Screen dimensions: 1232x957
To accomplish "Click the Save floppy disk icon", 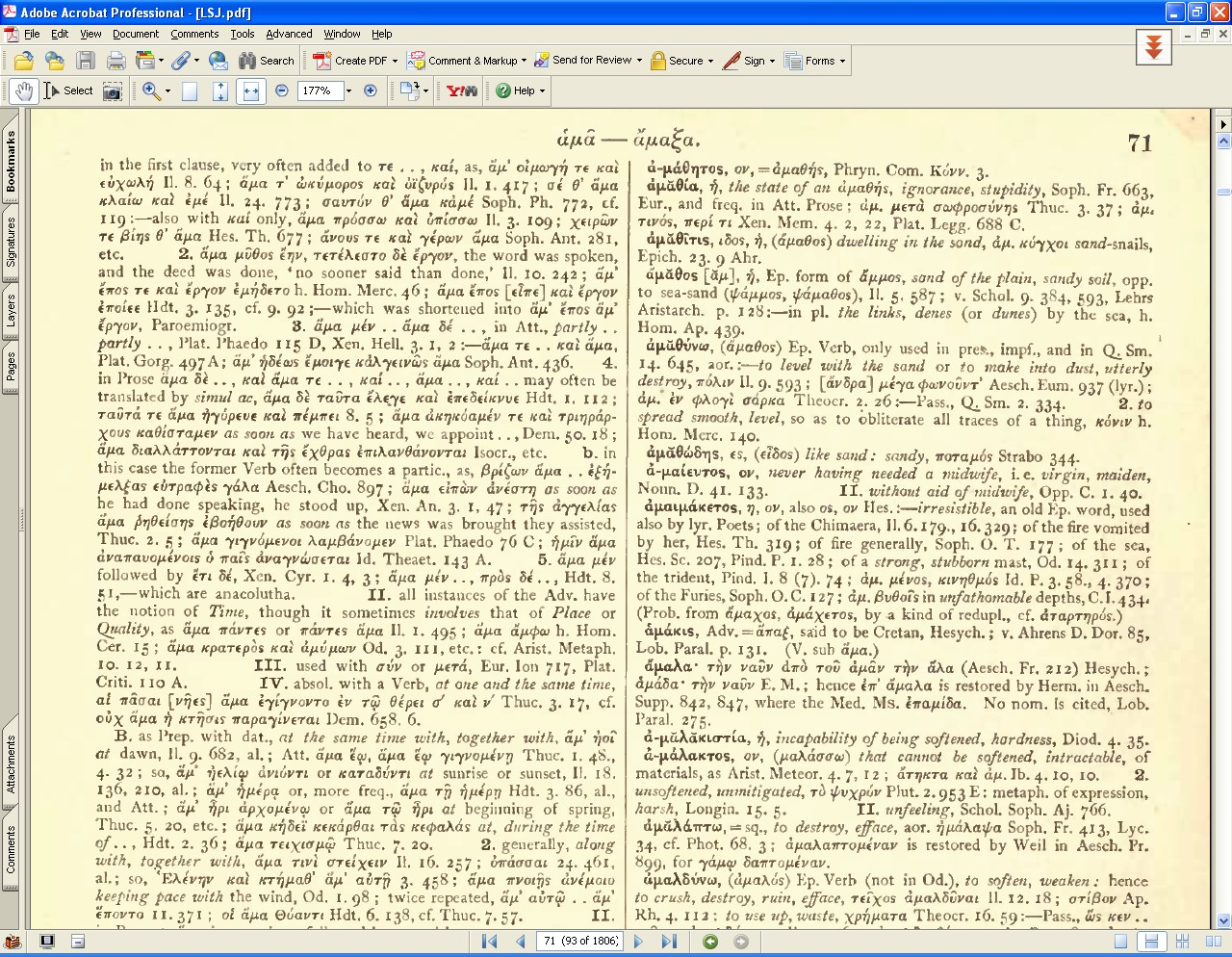I will [x=86, y=61].
